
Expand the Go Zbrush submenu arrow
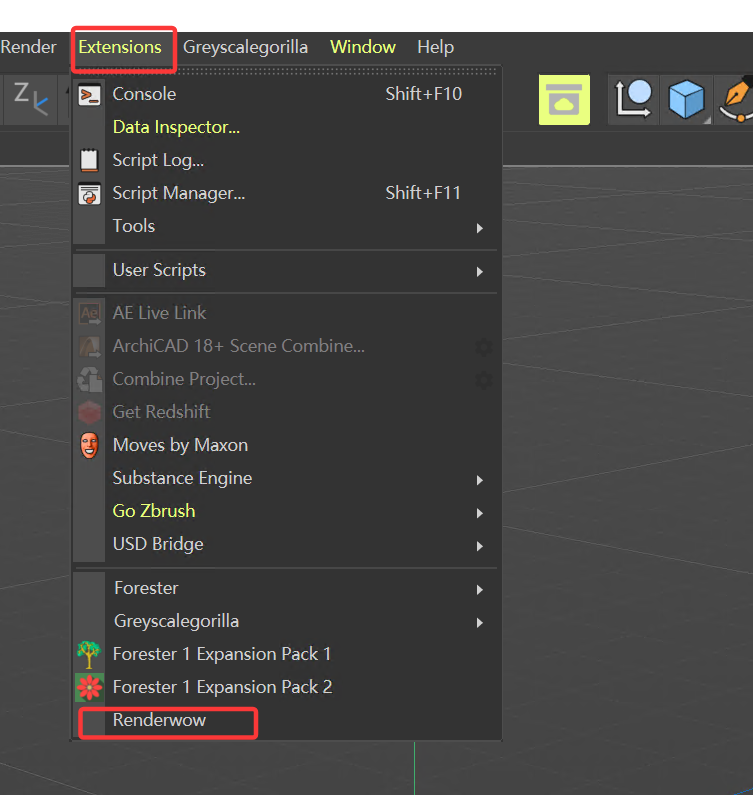(x=480, y=513)
